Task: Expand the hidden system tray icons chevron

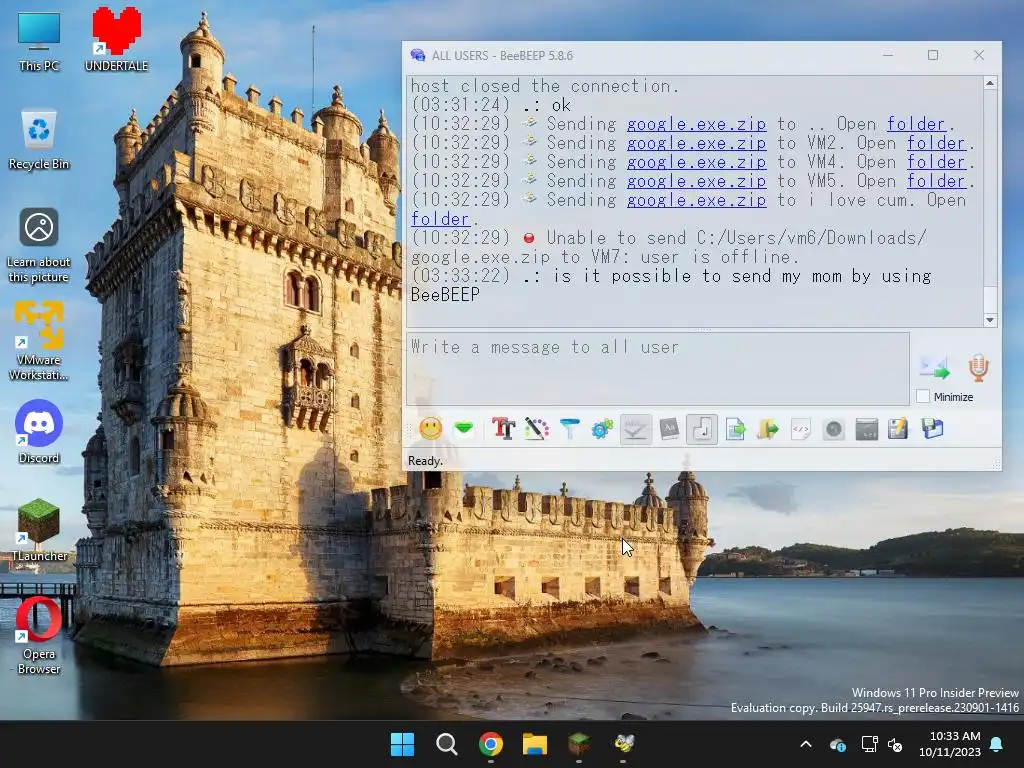Action: 806,744
